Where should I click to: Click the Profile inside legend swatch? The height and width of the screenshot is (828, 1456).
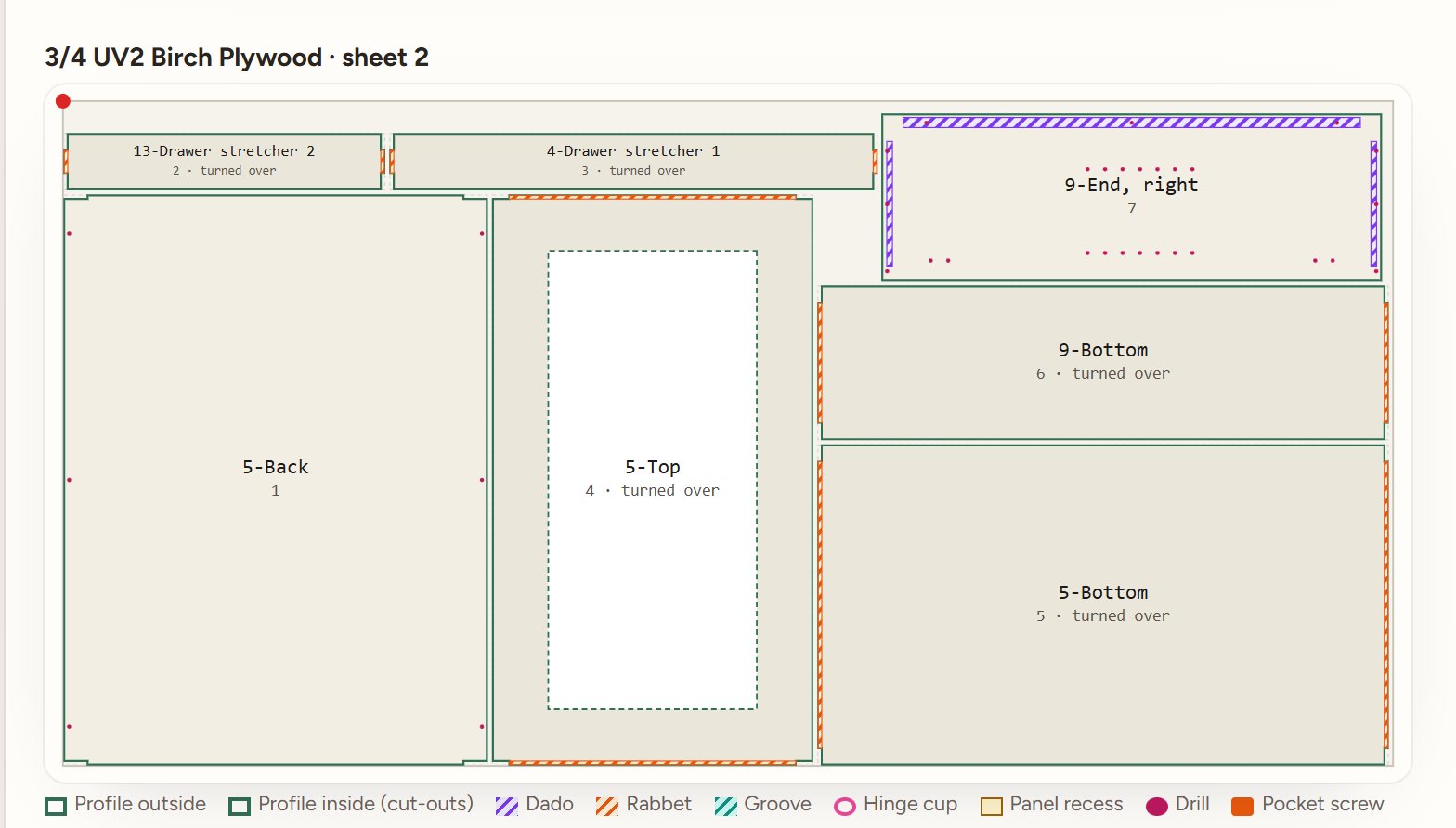click(240, 806)
